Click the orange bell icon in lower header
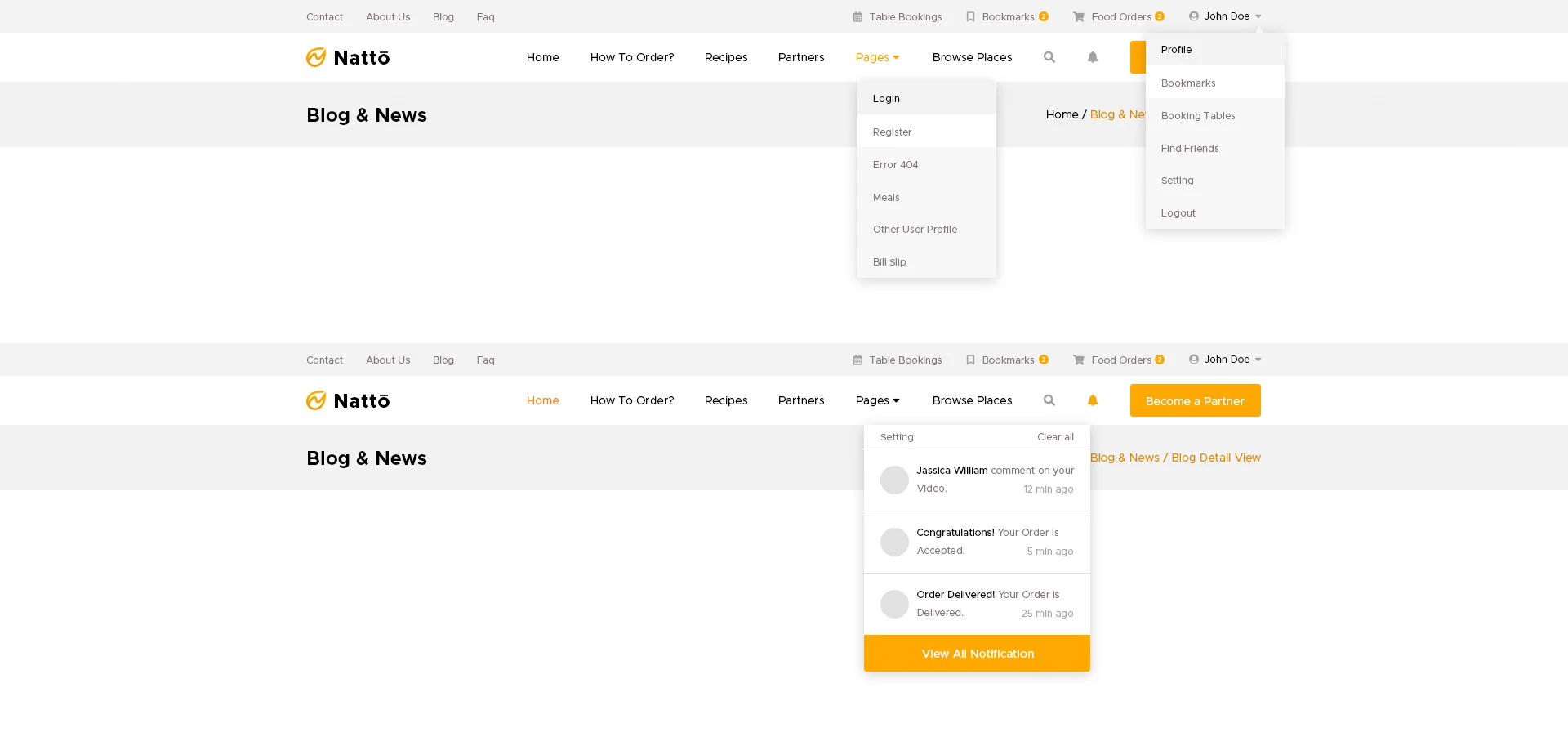The height and width of the screenshot is (737, 1568). click(1093, 400)
